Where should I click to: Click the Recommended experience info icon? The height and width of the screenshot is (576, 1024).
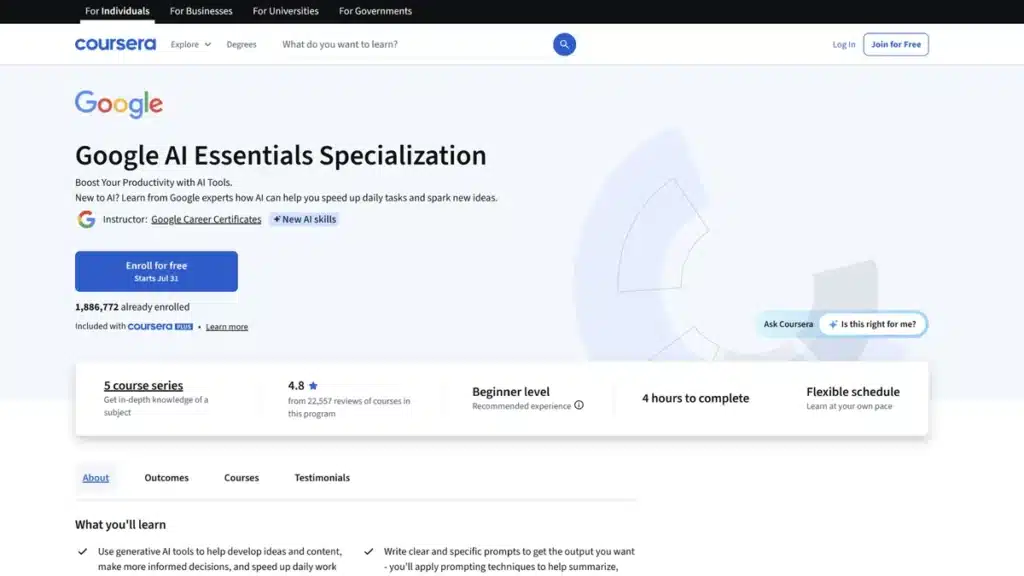pos(579,406)
